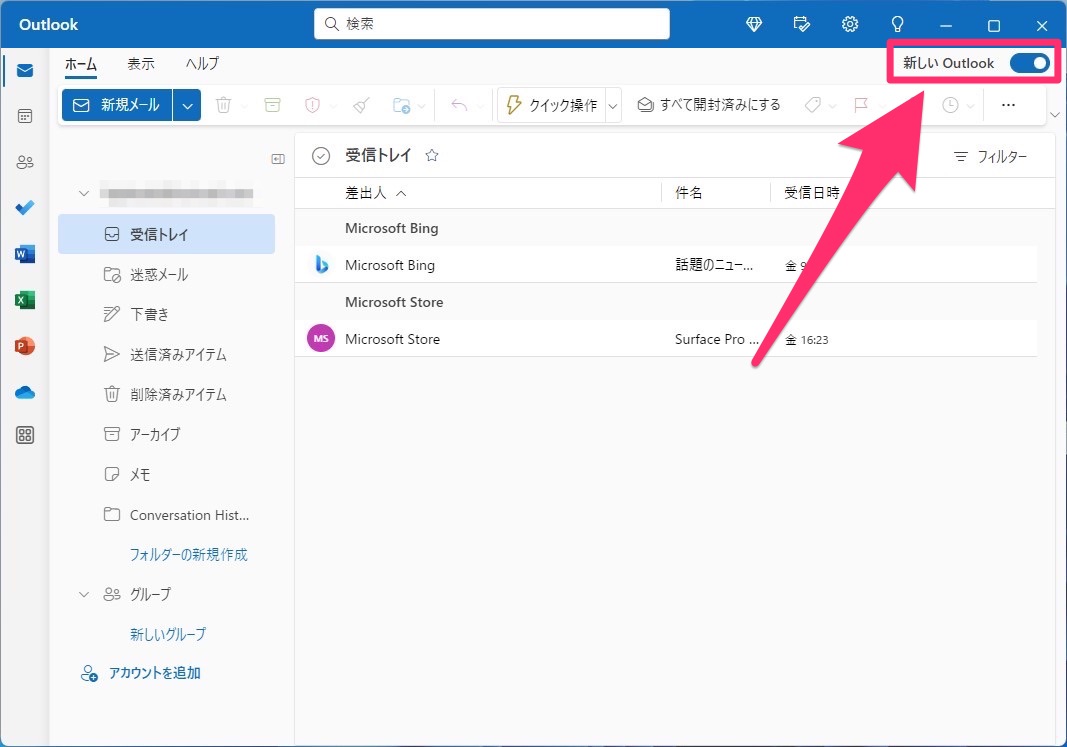This screenshot has height=747, width=1067.
Task: Launch the To Do checkmark app
Action: tap(25, 208)
